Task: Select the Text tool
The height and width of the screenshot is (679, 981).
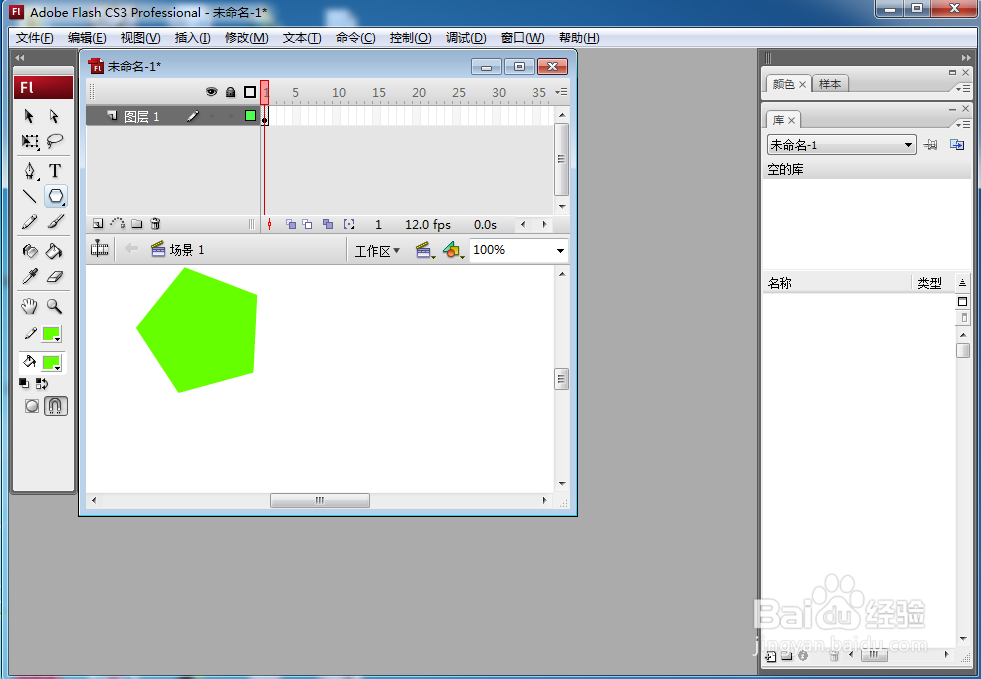Action: point(55,171)
